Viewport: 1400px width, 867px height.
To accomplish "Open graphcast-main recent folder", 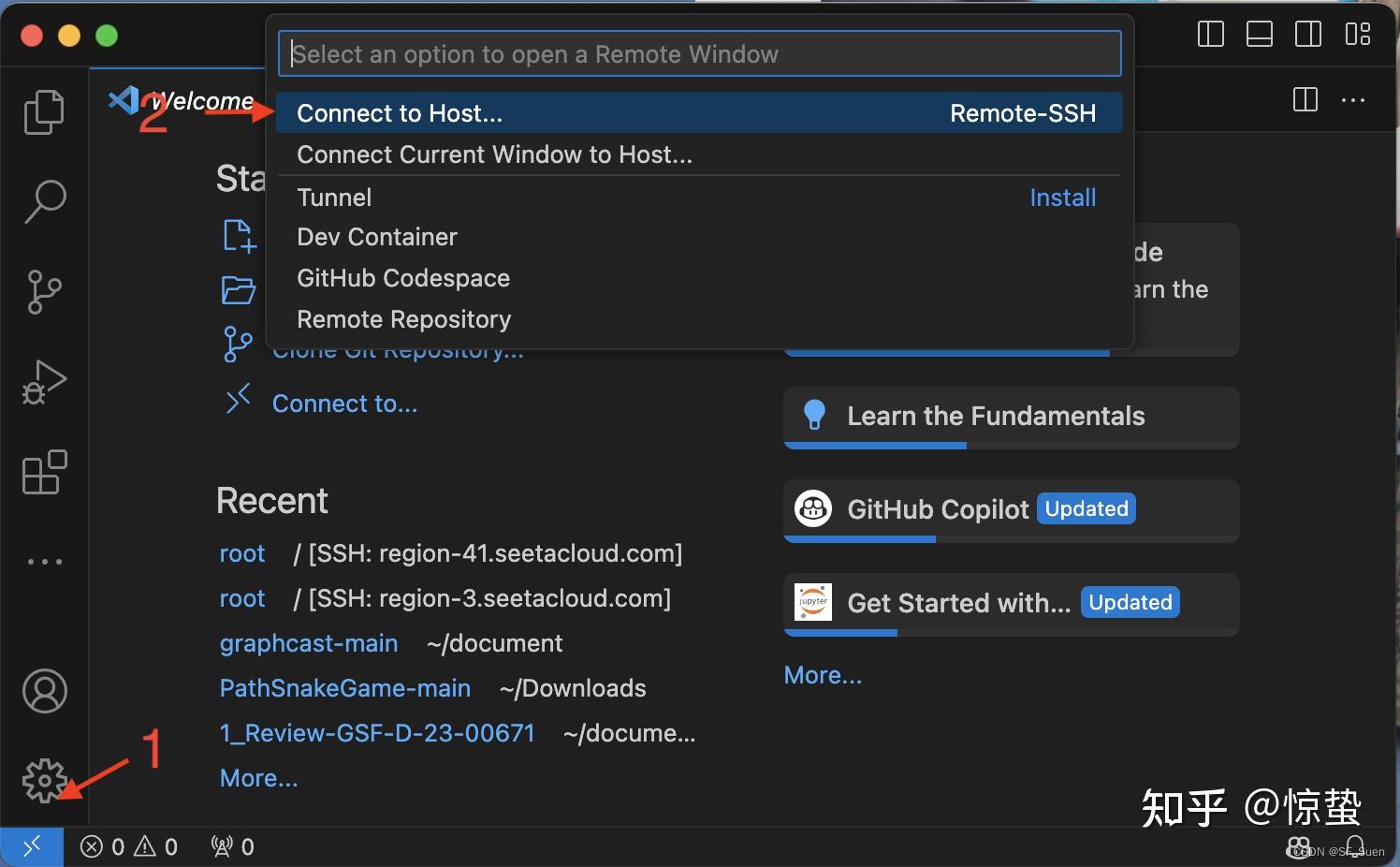I will (x=309, y=643).
